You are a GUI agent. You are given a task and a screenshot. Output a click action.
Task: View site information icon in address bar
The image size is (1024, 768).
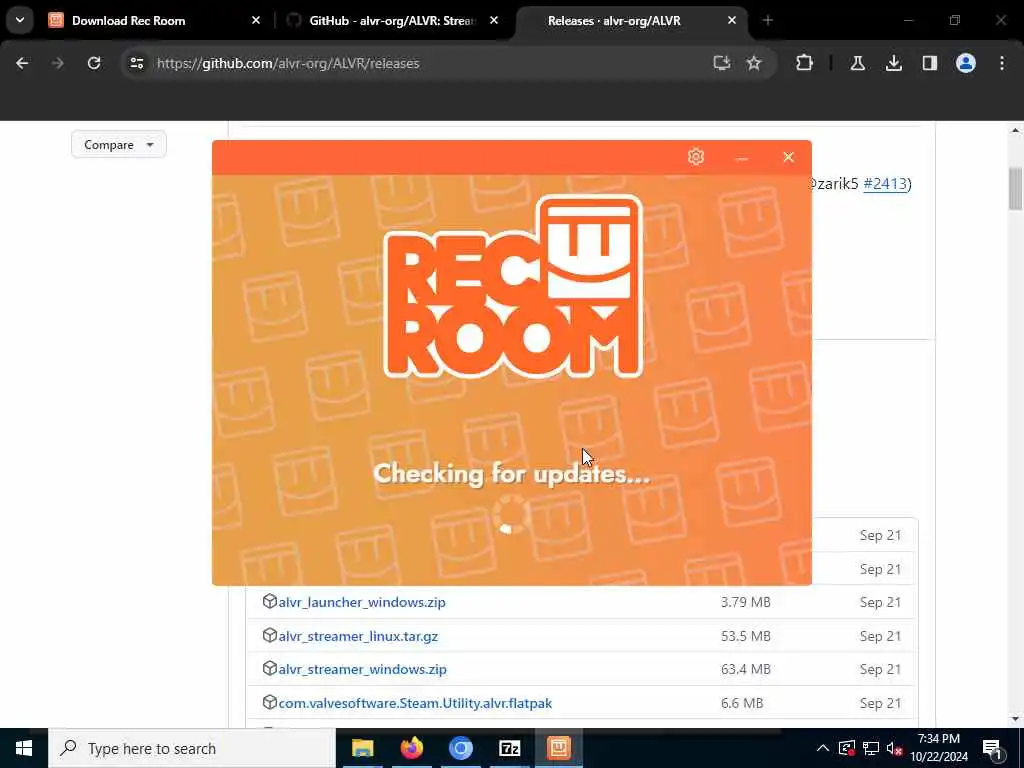(x=136, y=63)
